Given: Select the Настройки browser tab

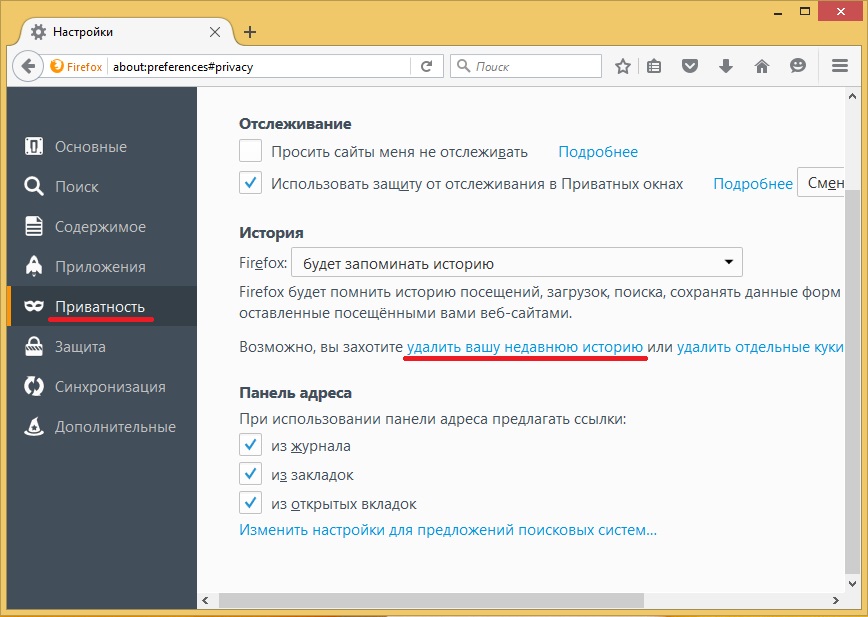Looking at the screenshot, I should (x=127, y=32).
